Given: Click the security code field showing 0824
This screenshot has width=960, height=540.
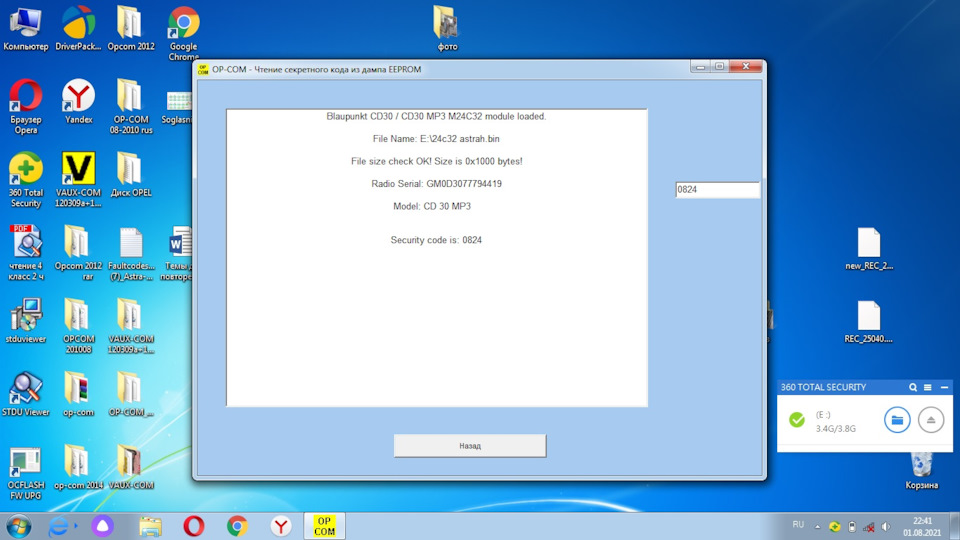Looking at the screenshot, I should (x=717, y=190).
